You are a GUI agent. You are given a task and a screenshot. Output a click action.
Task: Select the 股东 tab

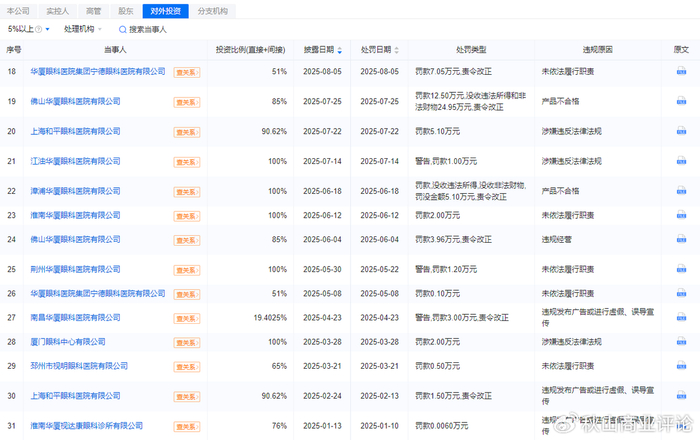126,11
